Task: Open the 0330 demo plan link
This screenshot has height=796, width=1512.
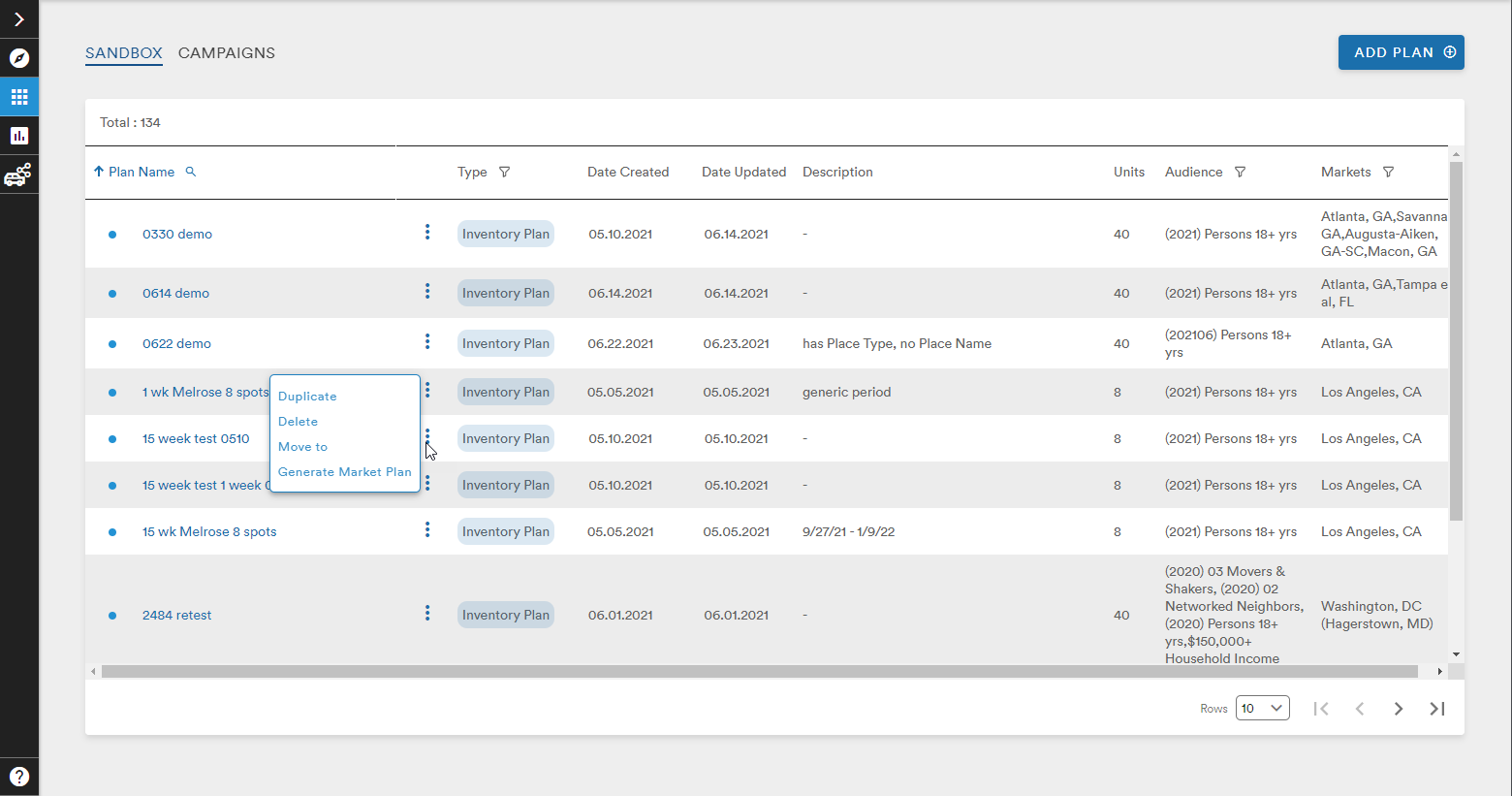Action: pyautogui.click(x=177, y=234)
